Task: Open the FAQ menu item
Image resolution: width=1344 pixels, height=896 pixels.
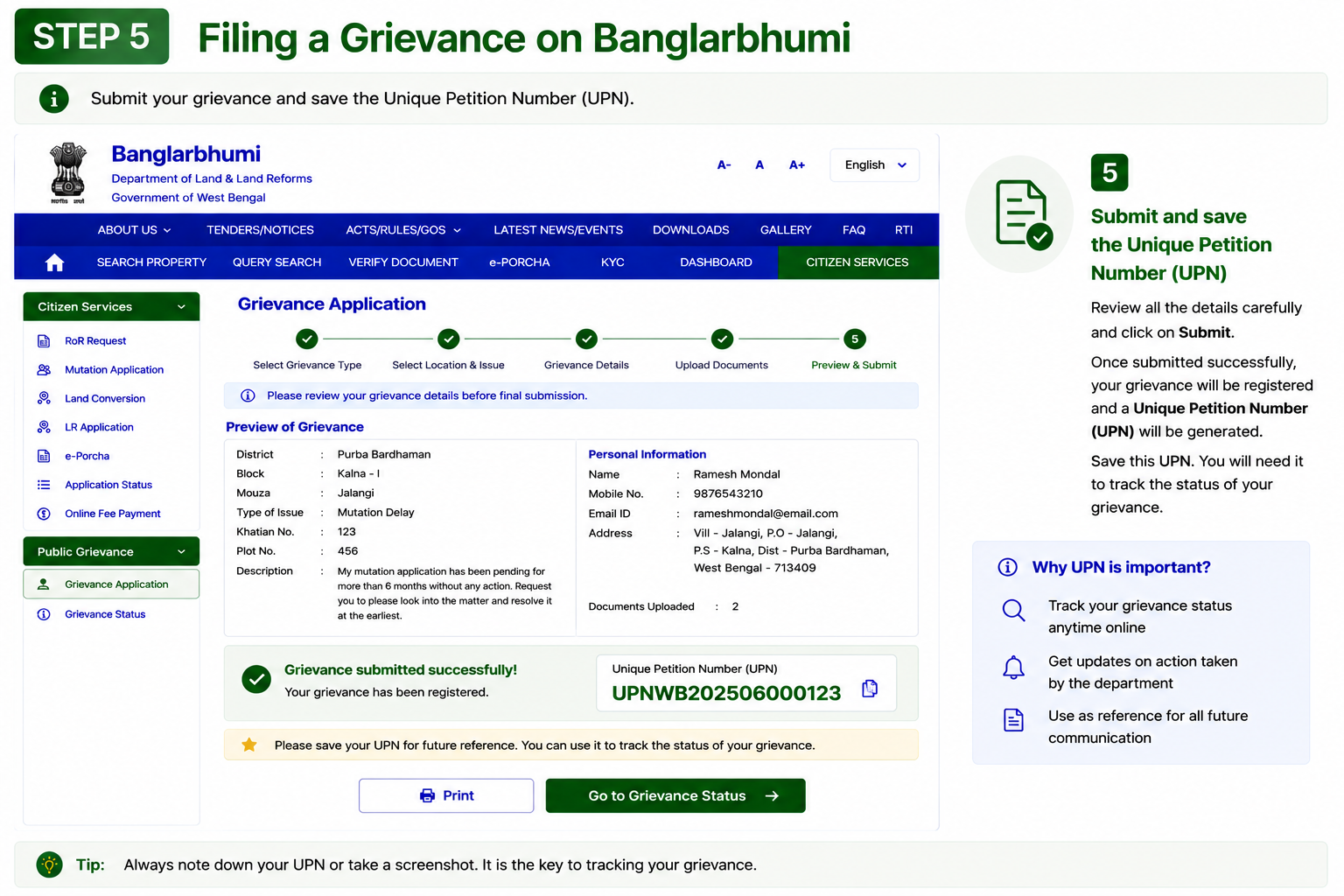Action: coord(854,230)
